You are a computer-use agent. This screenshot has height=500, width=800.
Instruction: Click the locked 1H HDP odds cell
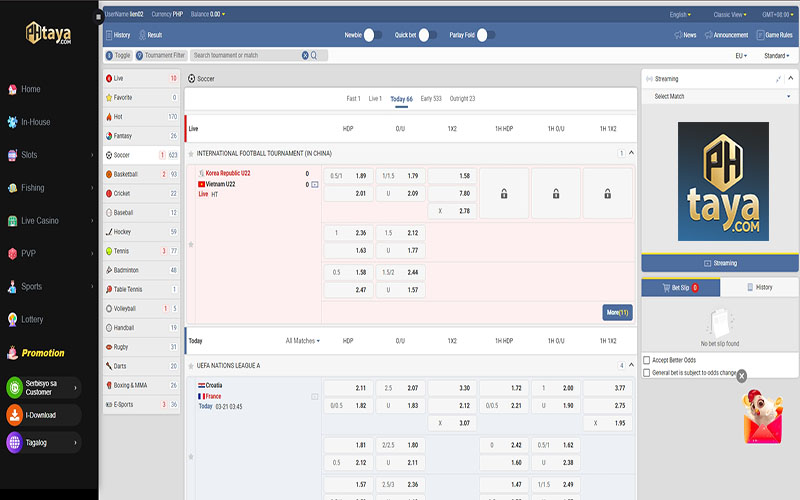[504, 194]
